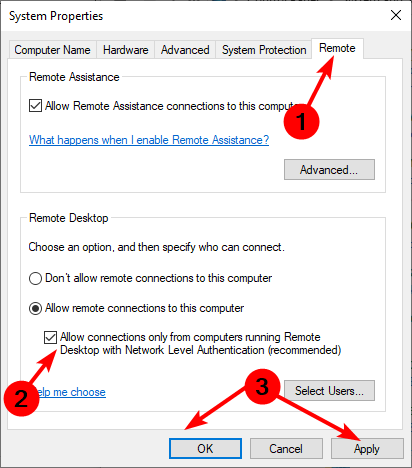Open the Hardware tab
The width and height of the screenshot is (412, 468).
[126, 50]
